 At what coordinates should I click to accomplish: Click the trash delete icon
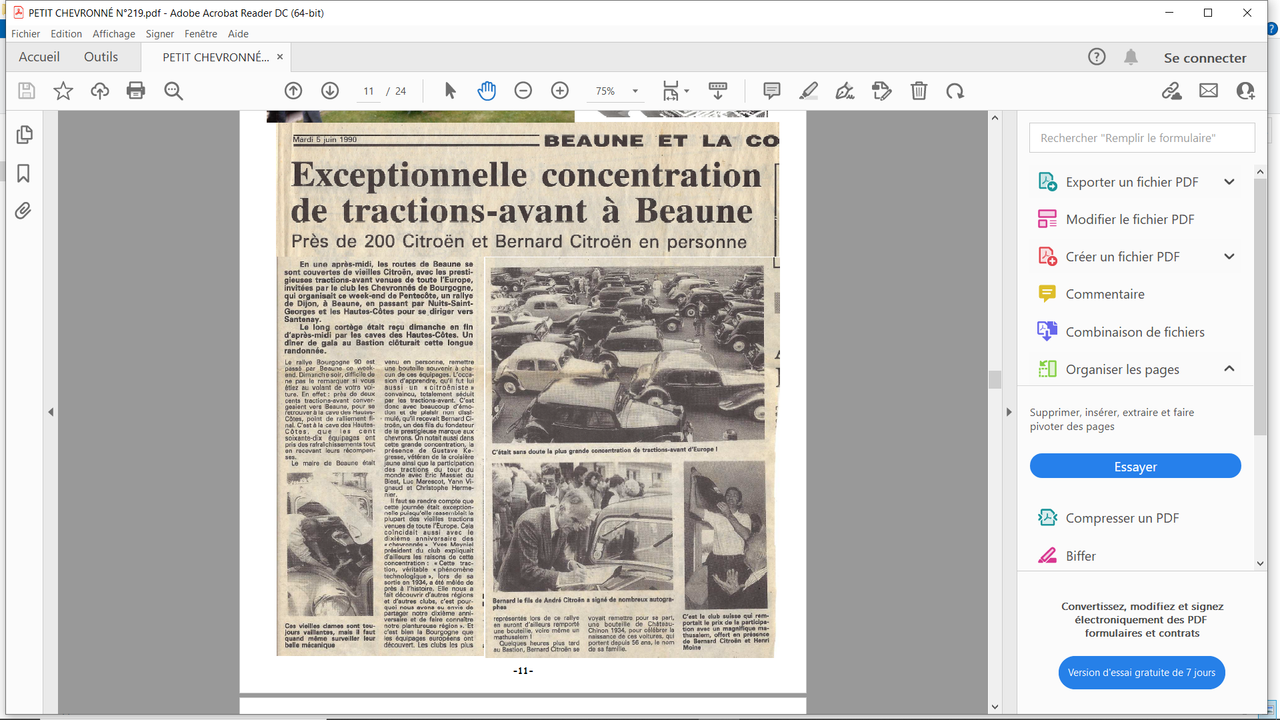click(x=919, y=91)
